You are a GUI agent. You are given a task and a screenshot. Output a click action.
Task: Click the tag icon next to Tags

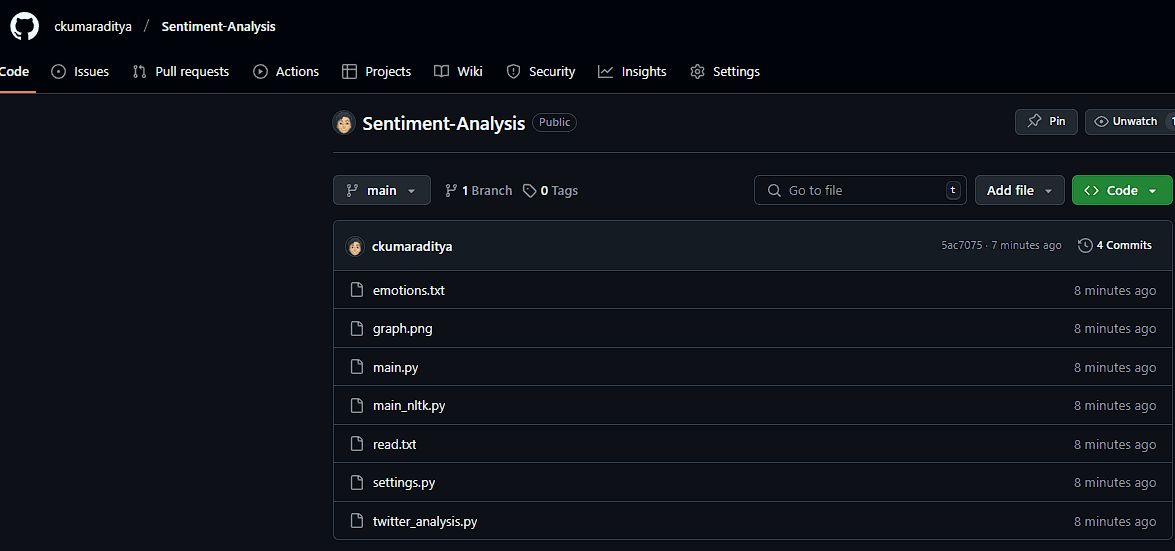[530, 191]
